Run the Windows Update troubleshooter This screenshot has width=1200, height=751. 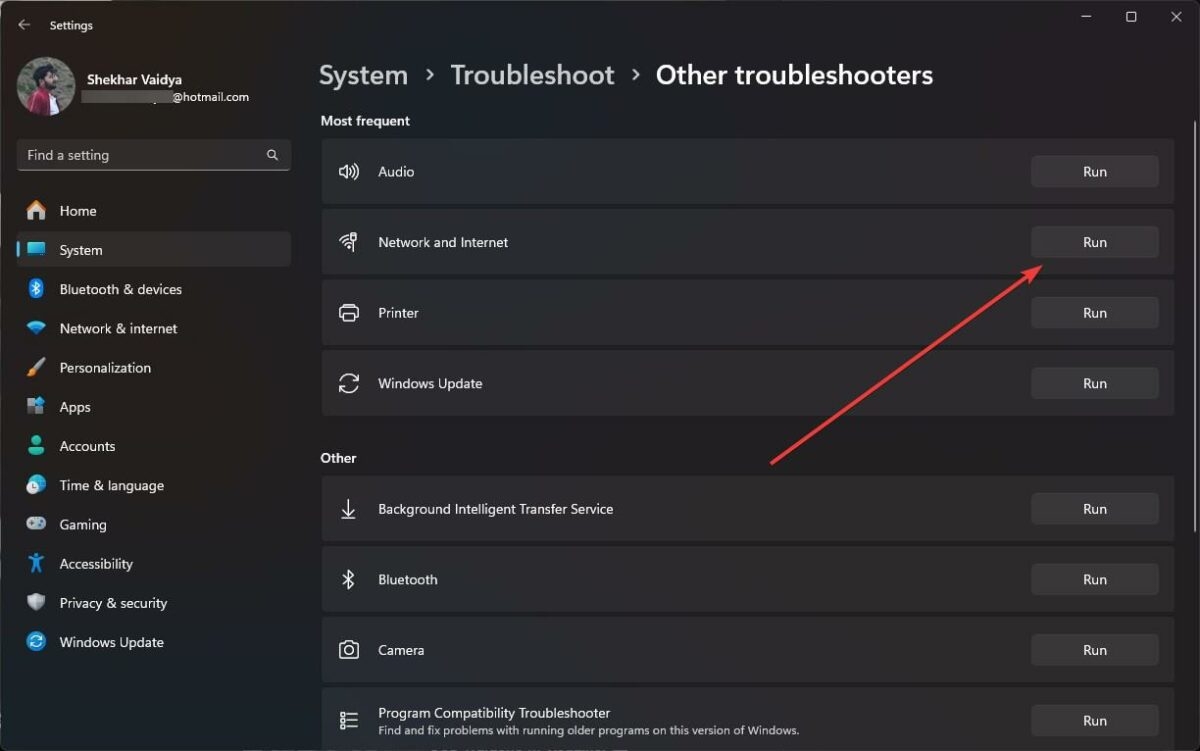pyautogui.click(x=1094, y=383)
